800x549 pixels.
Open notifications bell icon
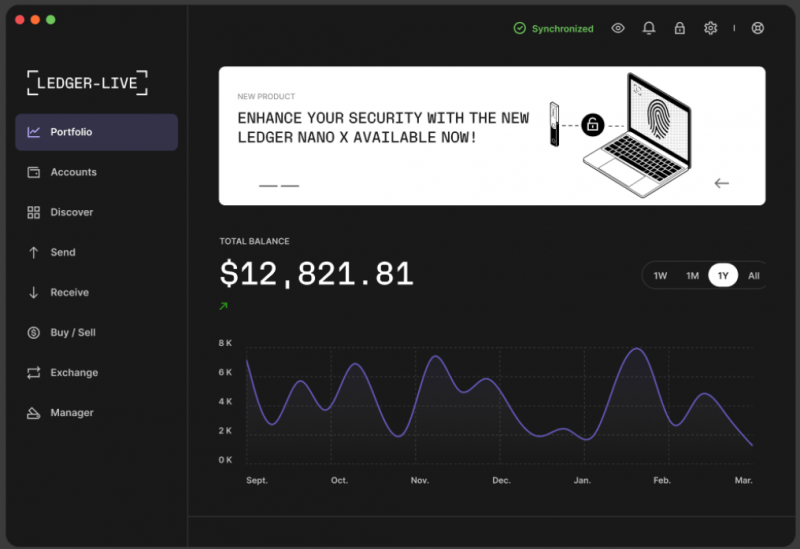click(648, 28)
